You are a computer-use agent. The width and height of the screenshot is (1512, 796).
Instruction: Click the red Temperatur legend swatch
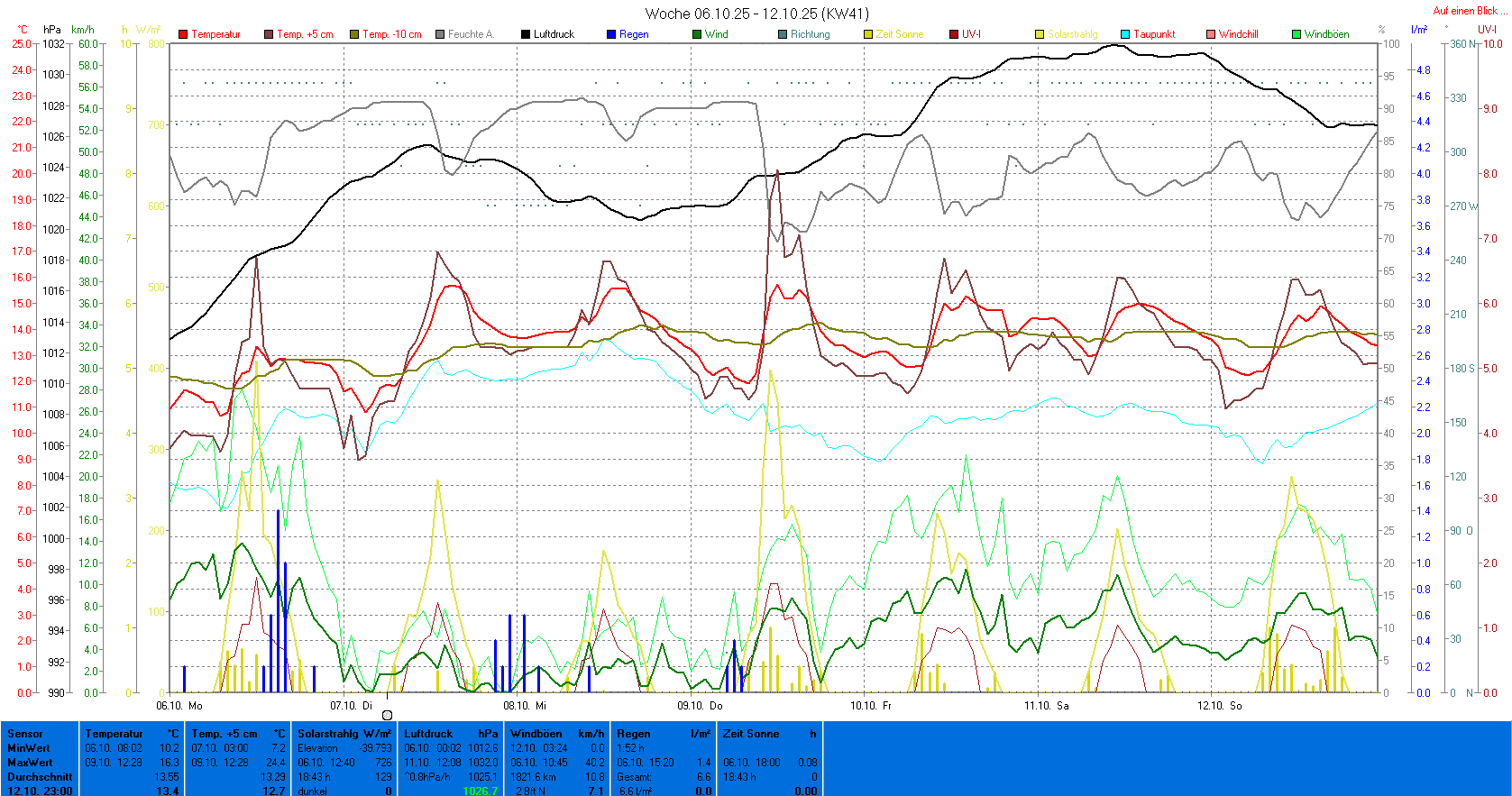[x=183, y=34]
